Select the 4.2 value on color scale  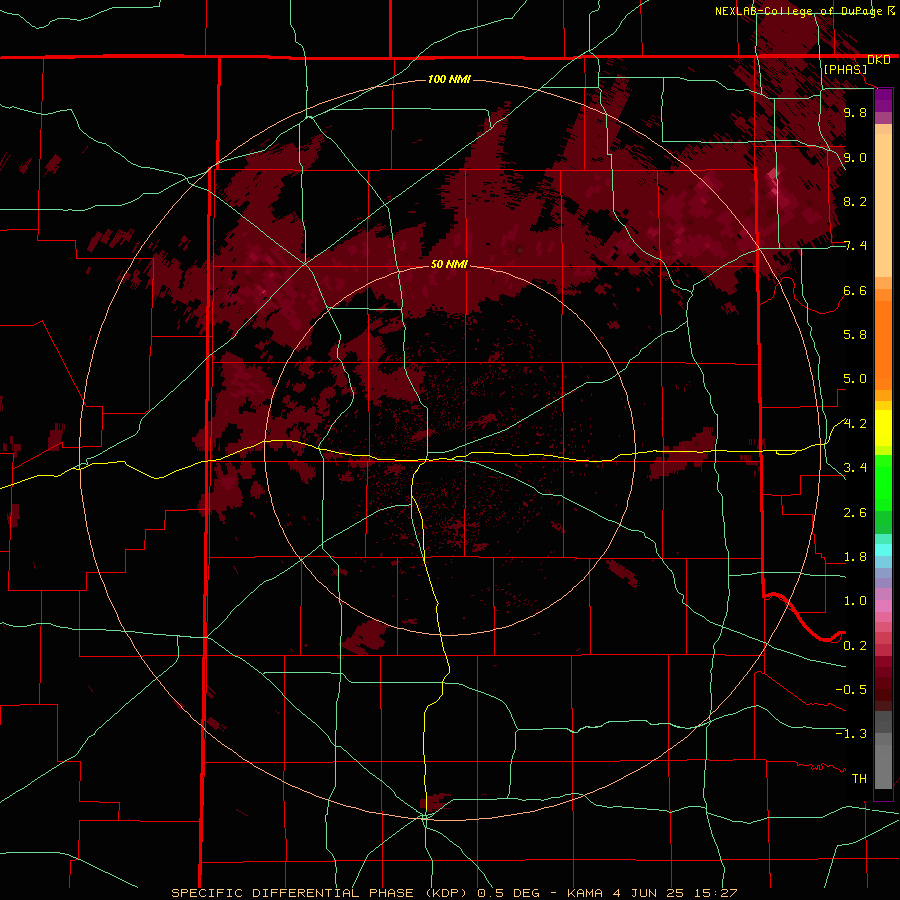coord(855,424)
